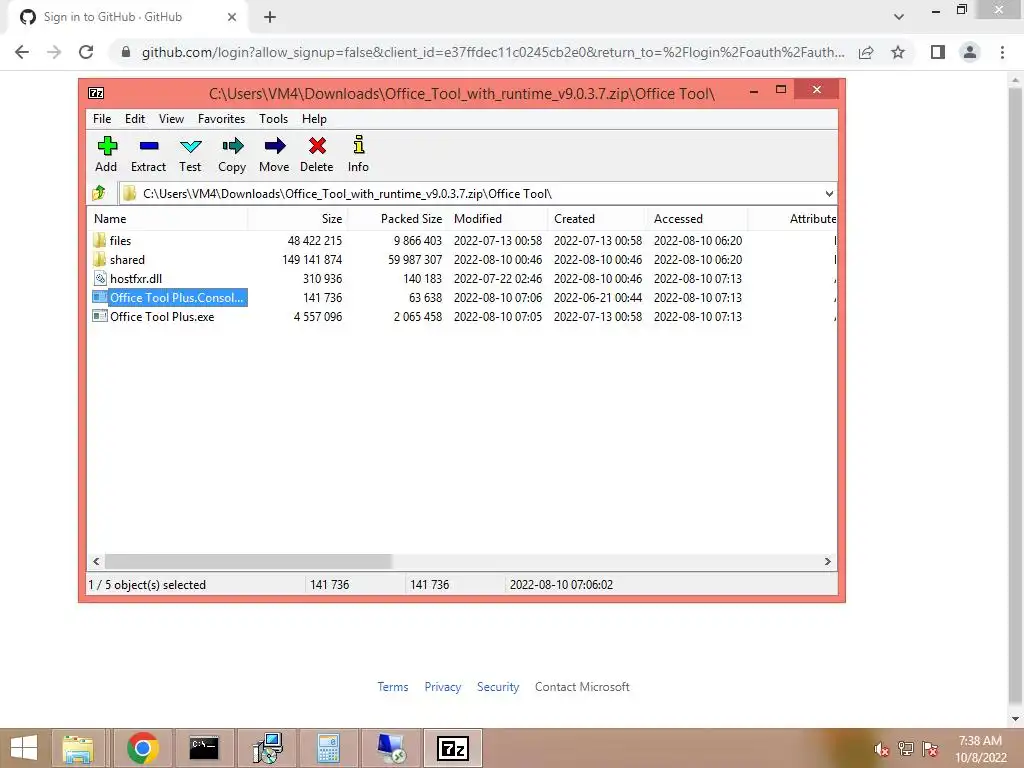This screenshot has height=768, width=1024.
Task: Click the 7z icon in window title bar
Action: pyautogui.click(x=96, y=93)
